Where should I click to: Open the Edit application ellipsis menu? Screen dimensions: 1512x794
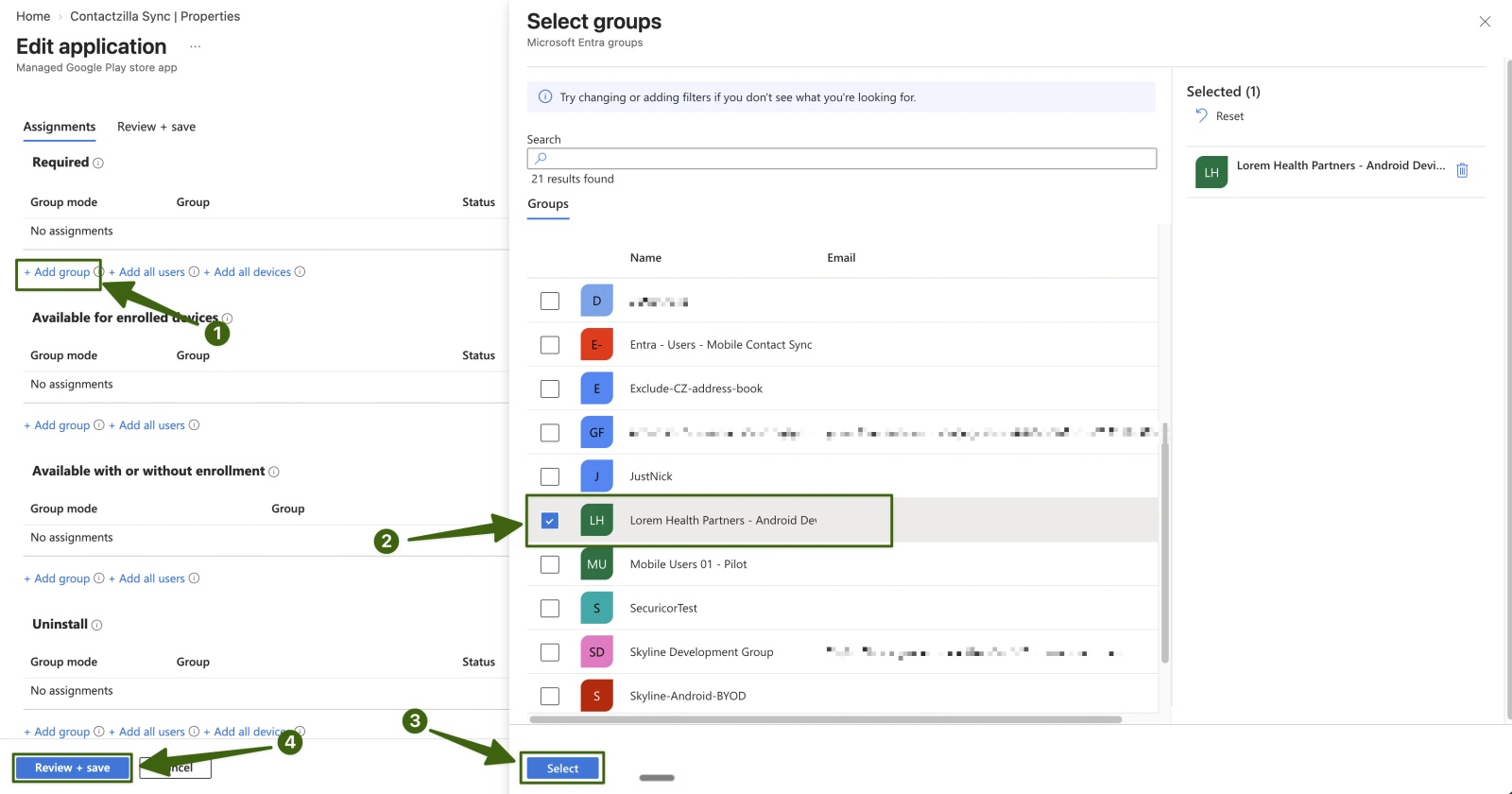coord(195,46)
